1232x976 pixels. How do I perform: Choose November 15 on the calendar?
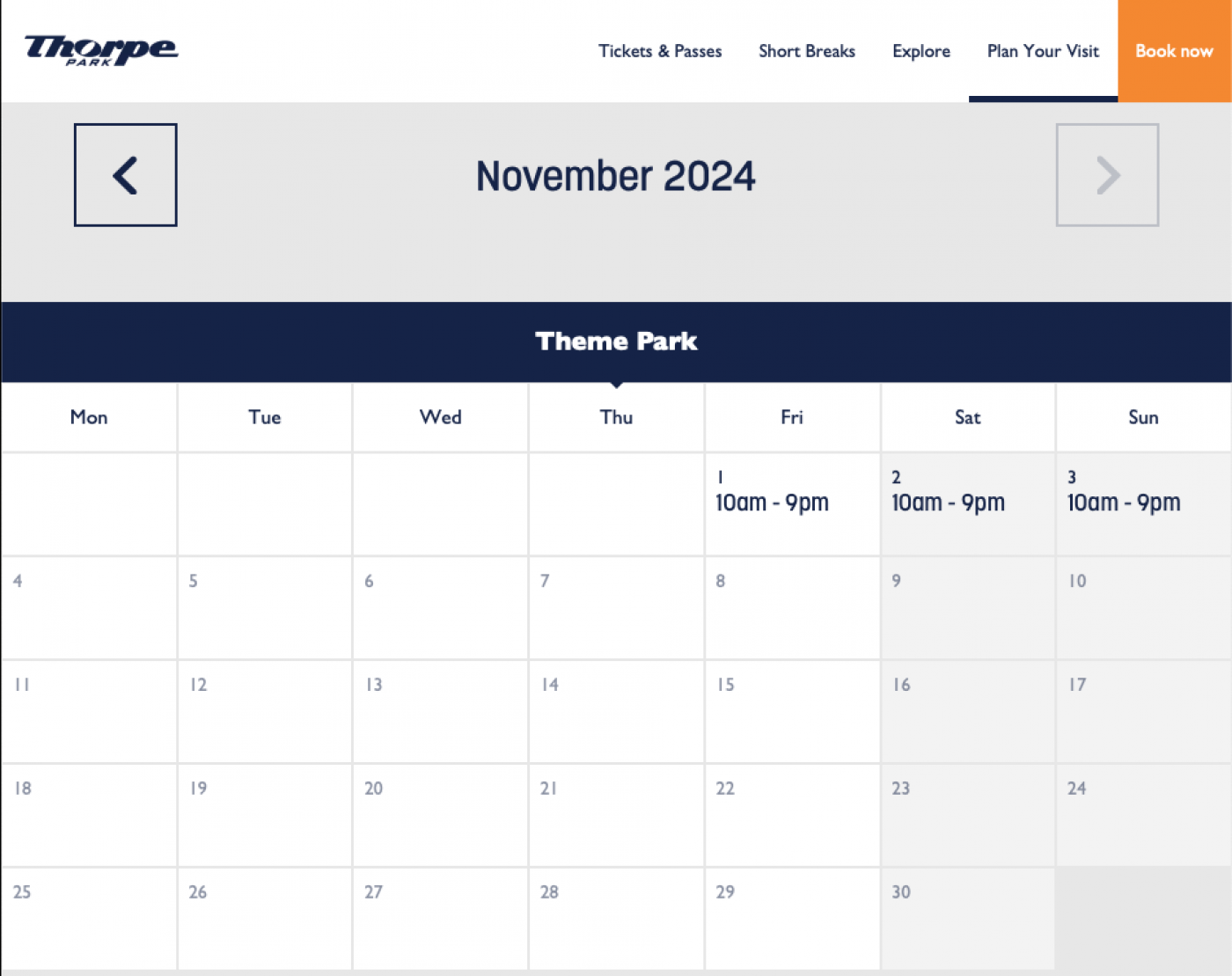(x=792, y=711)
